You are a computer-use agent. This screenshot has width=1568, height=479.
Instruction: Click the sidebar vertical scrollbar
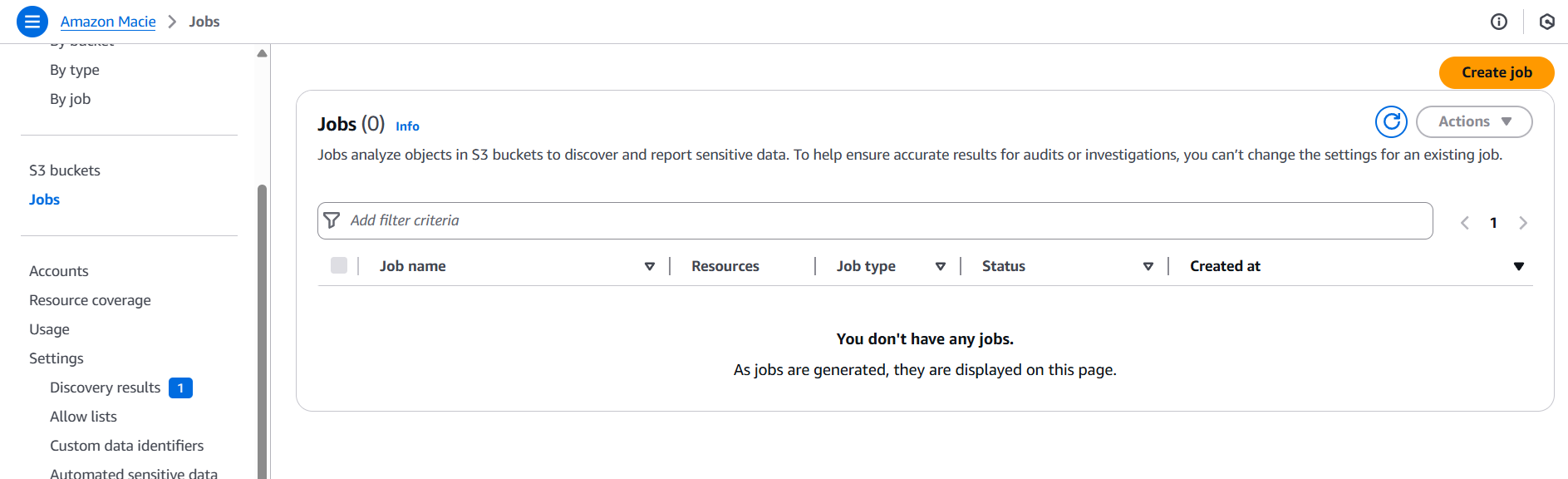point(263,331)
